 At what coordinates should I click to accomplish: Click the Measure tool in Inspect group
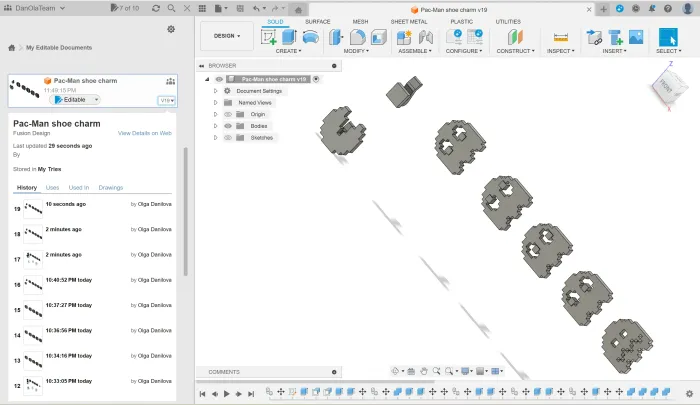point(560,37)
